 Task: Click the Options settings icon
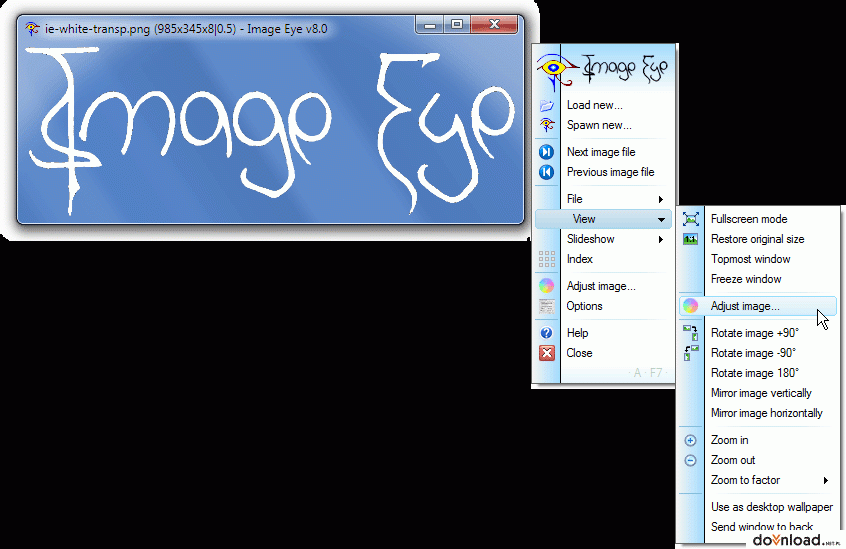[547, 306]
